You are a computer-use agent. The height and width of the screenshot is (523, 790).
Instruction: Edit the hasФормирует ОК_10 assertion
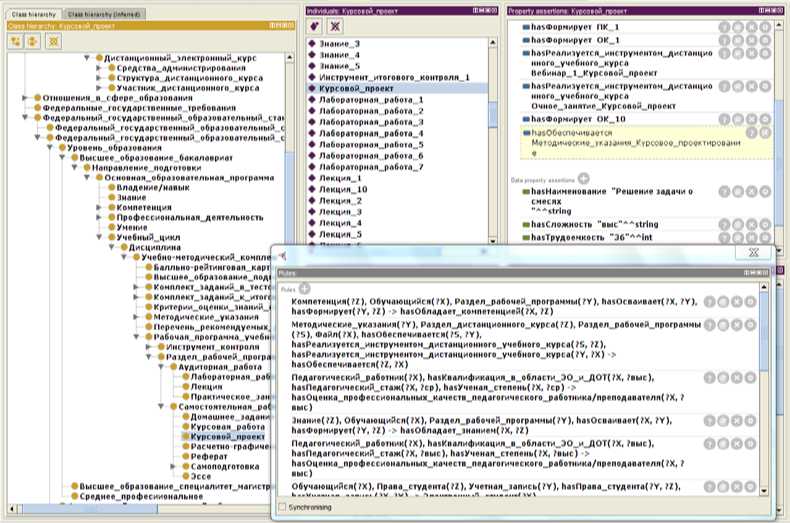coord(764,119)
